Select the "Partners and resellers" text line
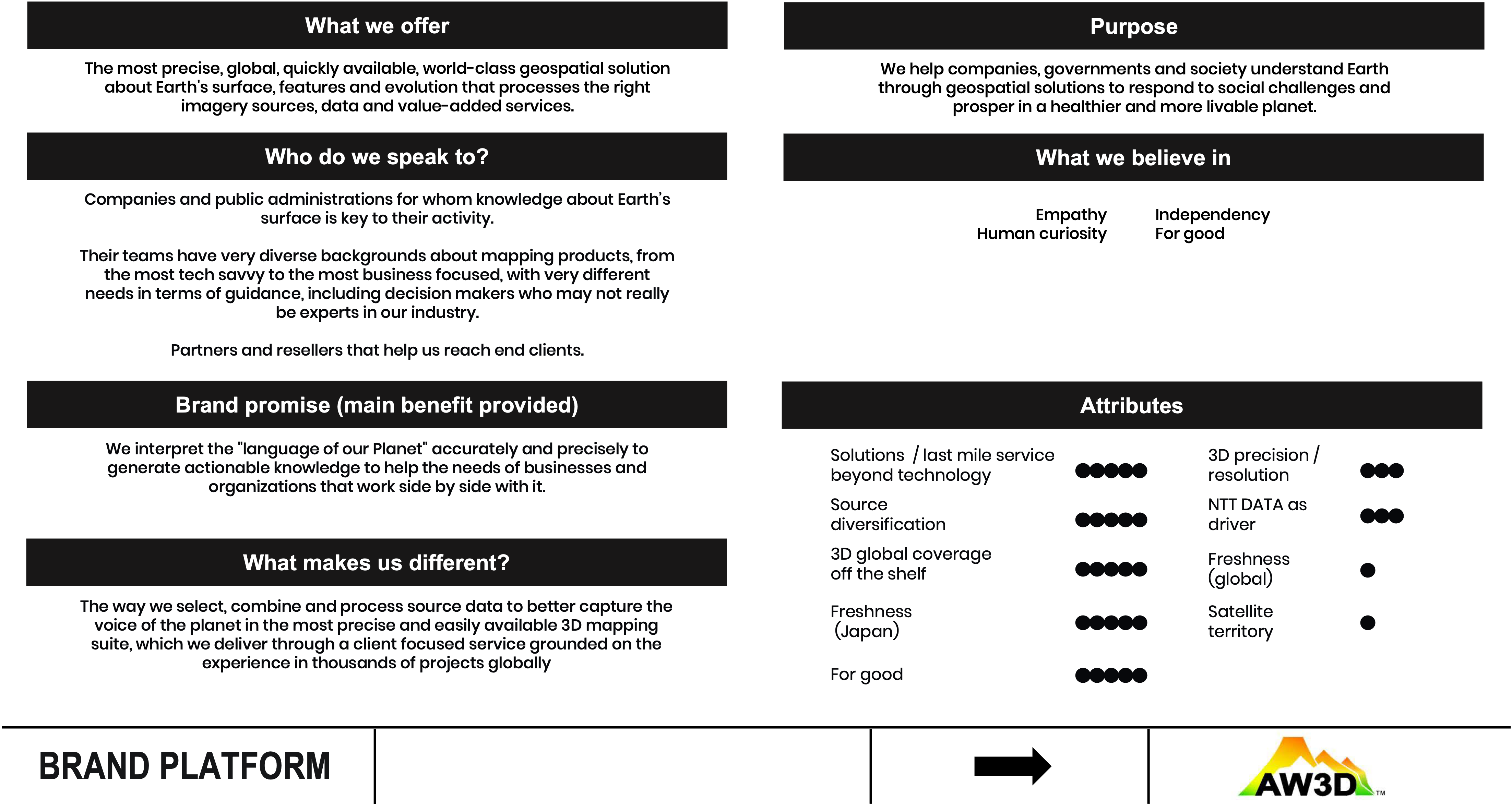Screen dimensions: 1512x811 377,350
